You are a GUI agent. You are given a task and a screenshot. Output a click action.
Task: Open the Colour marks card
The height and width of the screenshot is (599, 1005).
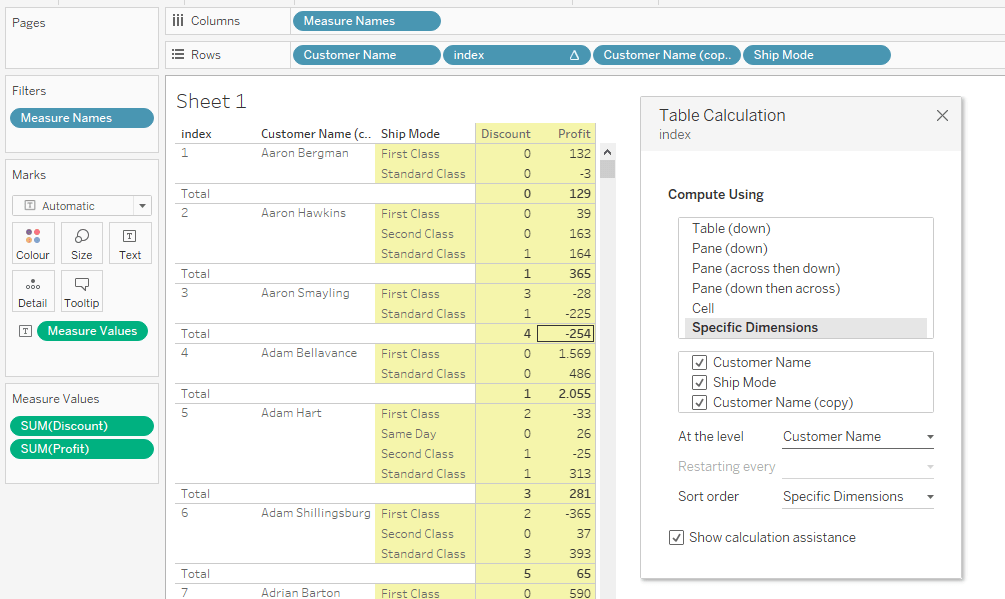pyautogui.click(x=33, y=243)
